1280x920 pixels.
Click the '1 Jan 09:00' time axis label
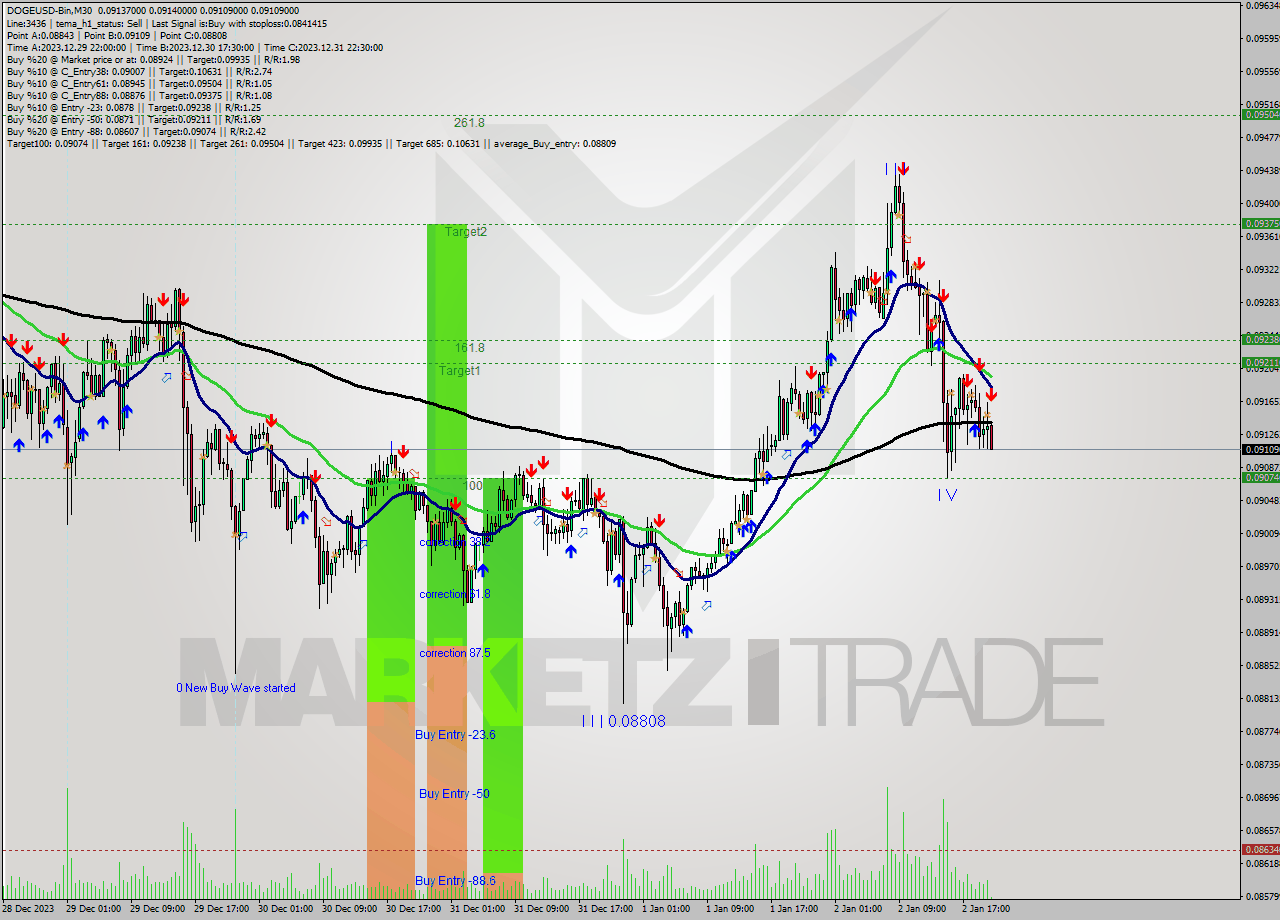click(730, 909)
